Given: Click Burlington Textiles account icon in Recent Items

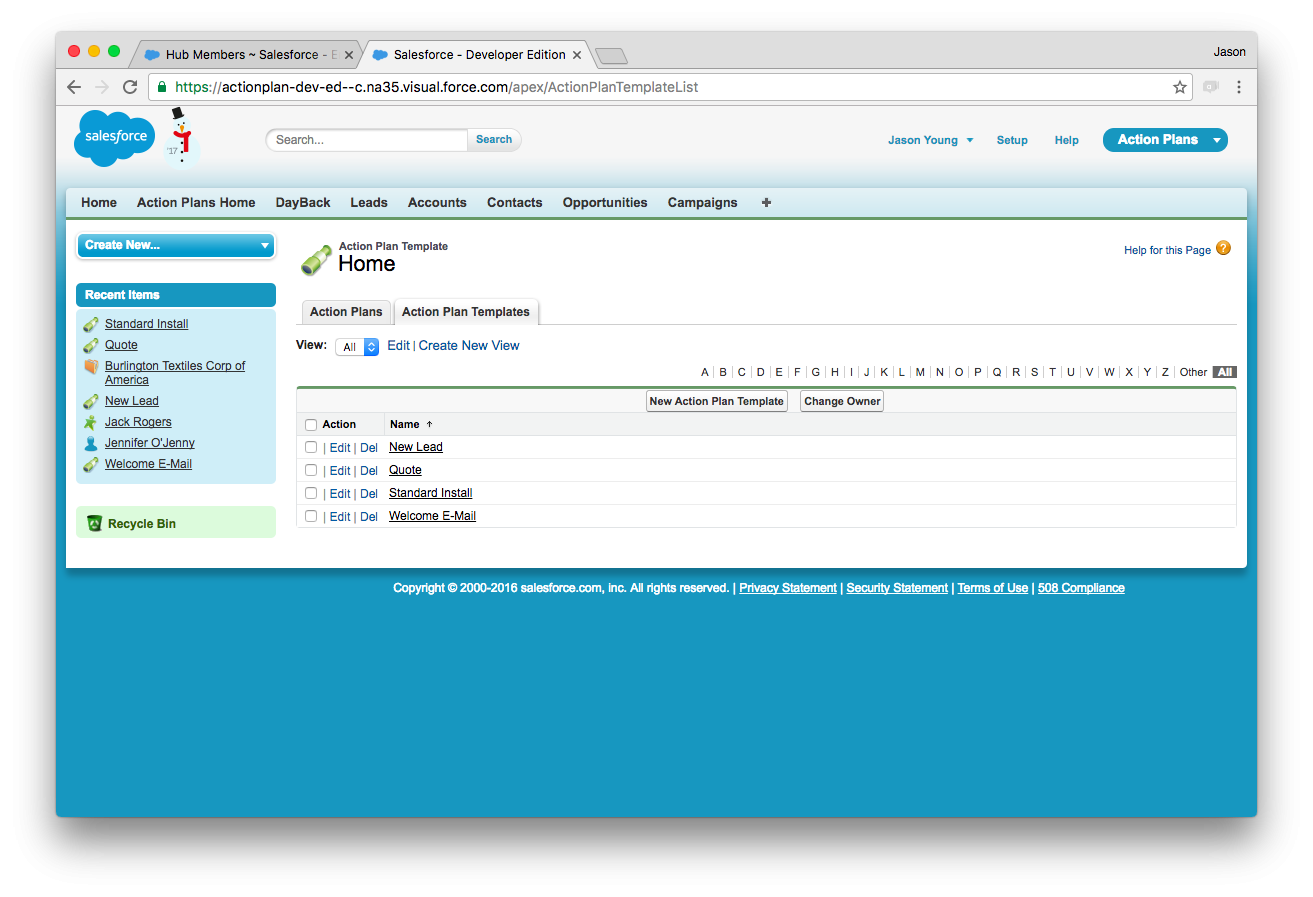Looking at the screenshot, I should [91, 367].
